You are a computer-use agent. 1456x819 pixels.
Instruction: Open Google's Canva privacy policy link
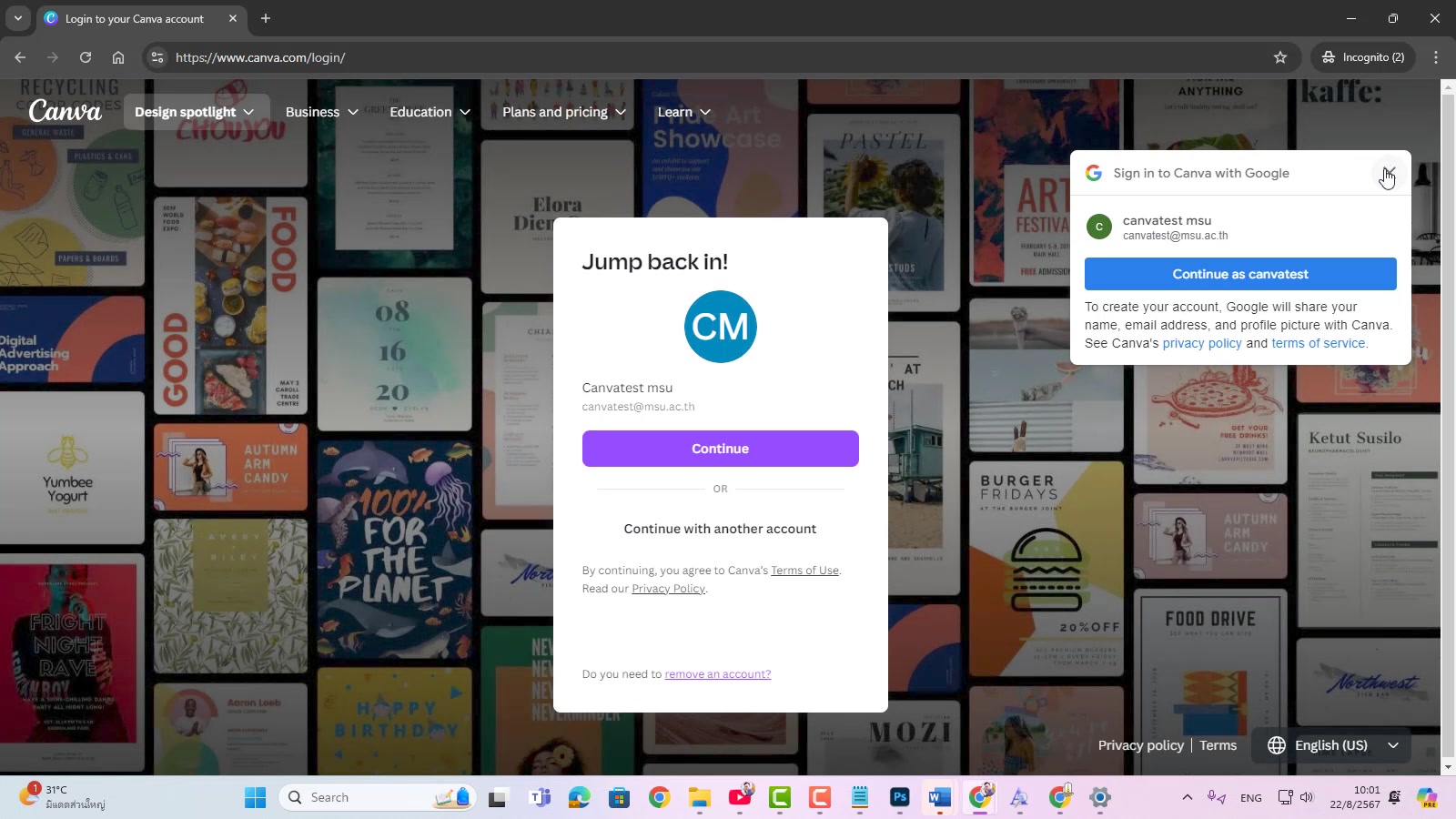point(1202,343)
